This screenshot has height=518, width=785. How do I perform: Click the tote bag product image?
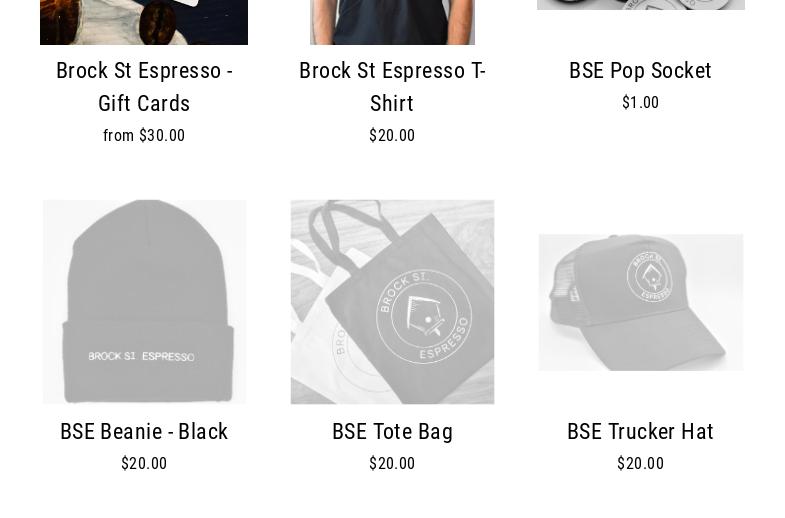[392, 302]
